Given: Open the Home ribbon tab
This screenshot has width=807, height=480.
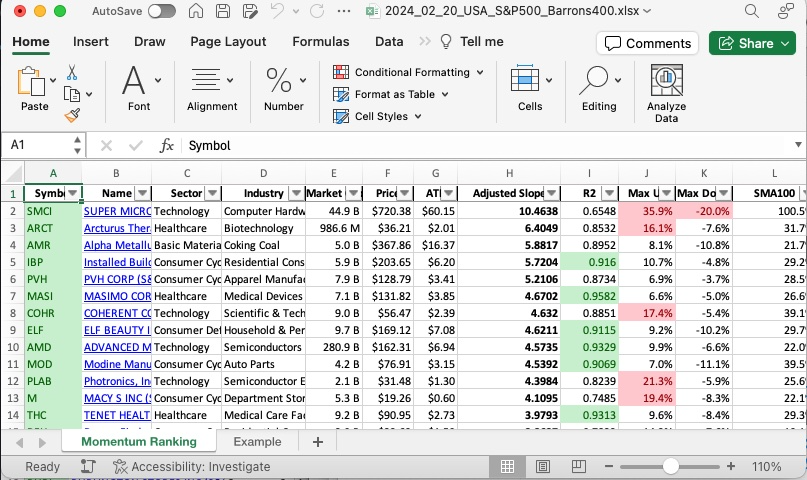Looking at the screenshot, I should pos(31,42).
